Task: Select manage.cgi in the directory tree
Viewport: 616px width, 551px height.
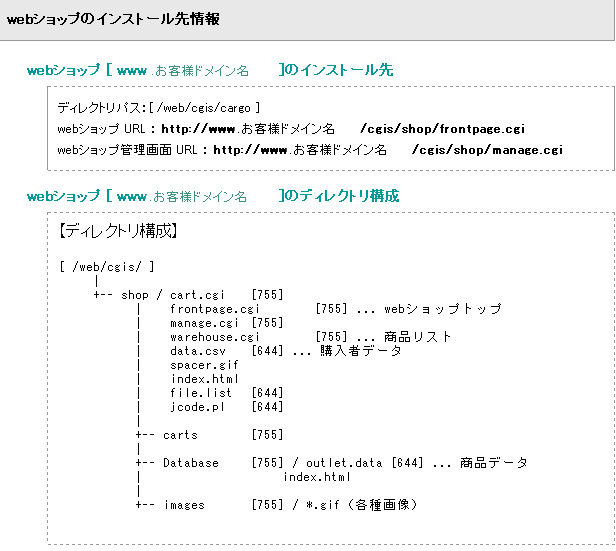Action: (204, 323)
